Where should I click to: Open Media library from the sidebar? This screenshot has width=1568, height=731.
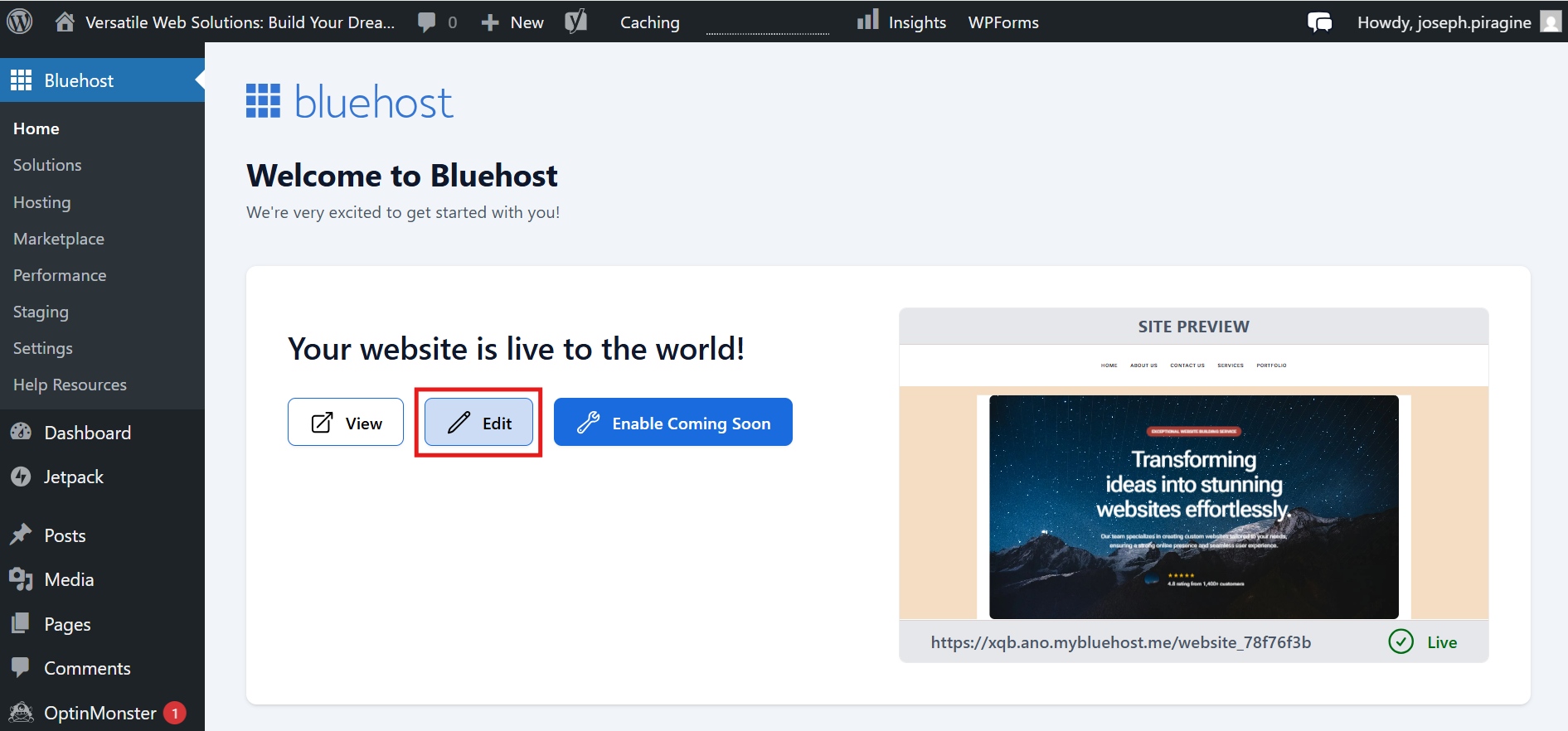click(x=69, y=580)
